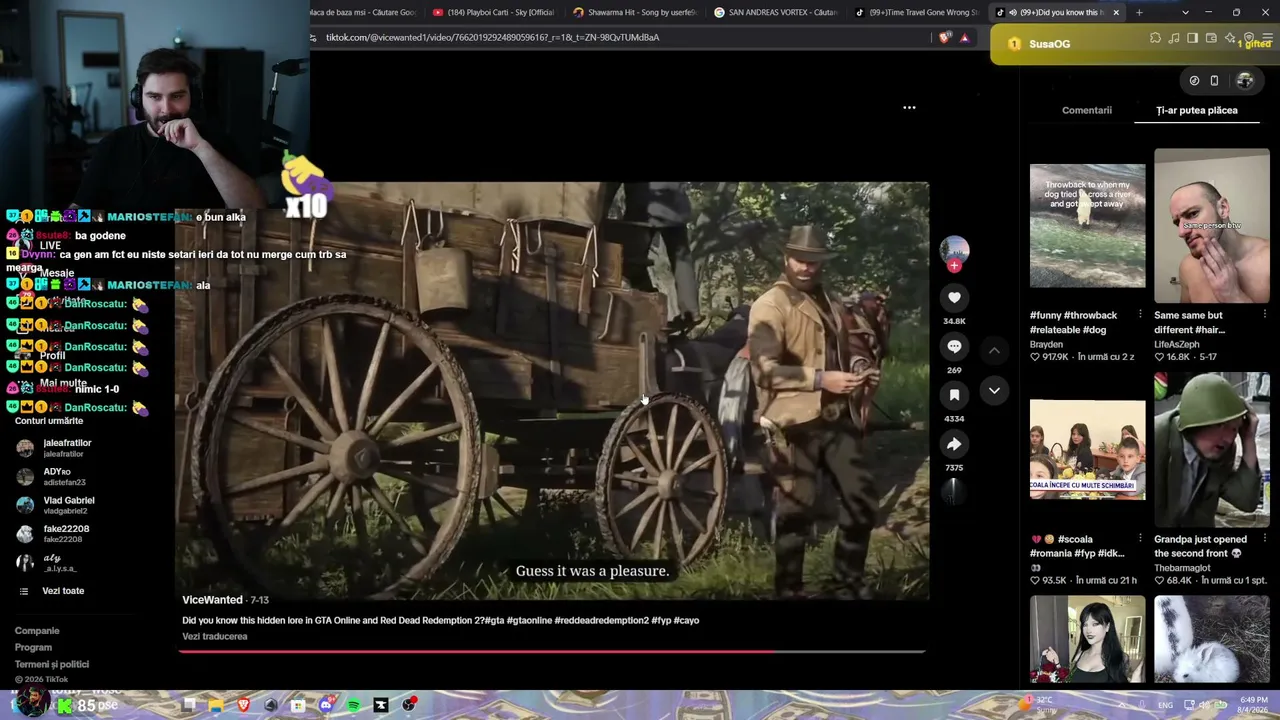Open the Termeni și politici footer link
Image resolution: width=1280 pixels, height=720 pixels.
pos(51,664)
